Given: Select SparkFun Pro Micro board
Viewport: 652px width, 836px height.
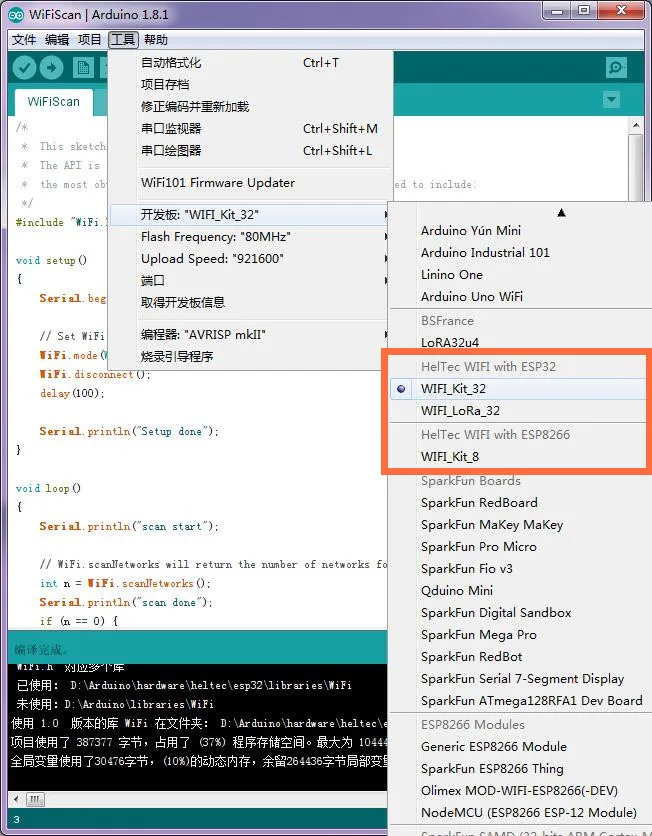Looking at the screenshot, I should [520, 547].
